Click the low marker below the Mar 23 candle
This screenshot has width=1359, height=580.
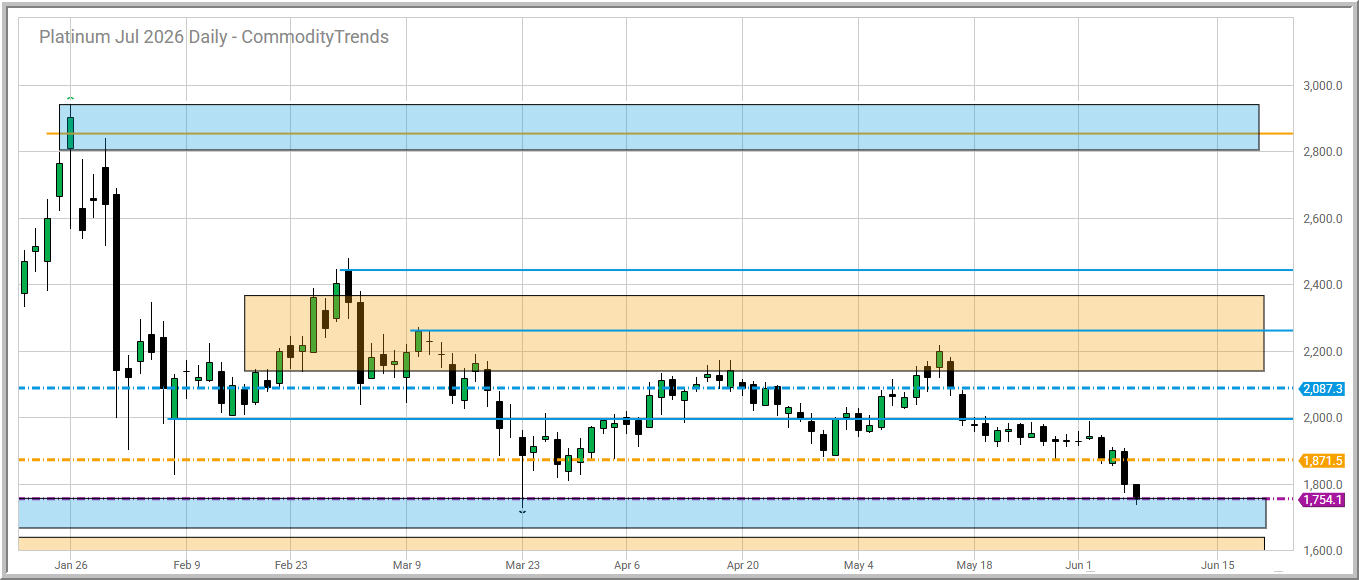pos(522,511)
